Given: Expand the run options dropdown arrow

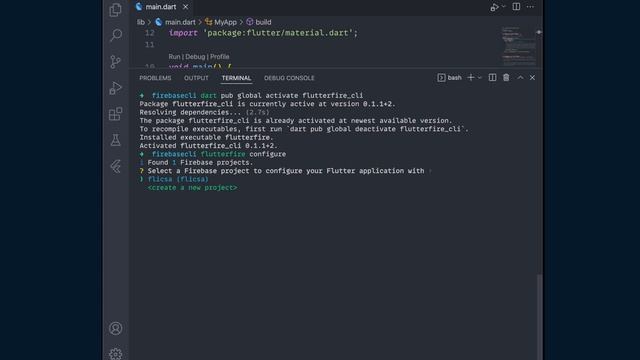Looking at the screenshot, I should (x=504, y=7).
